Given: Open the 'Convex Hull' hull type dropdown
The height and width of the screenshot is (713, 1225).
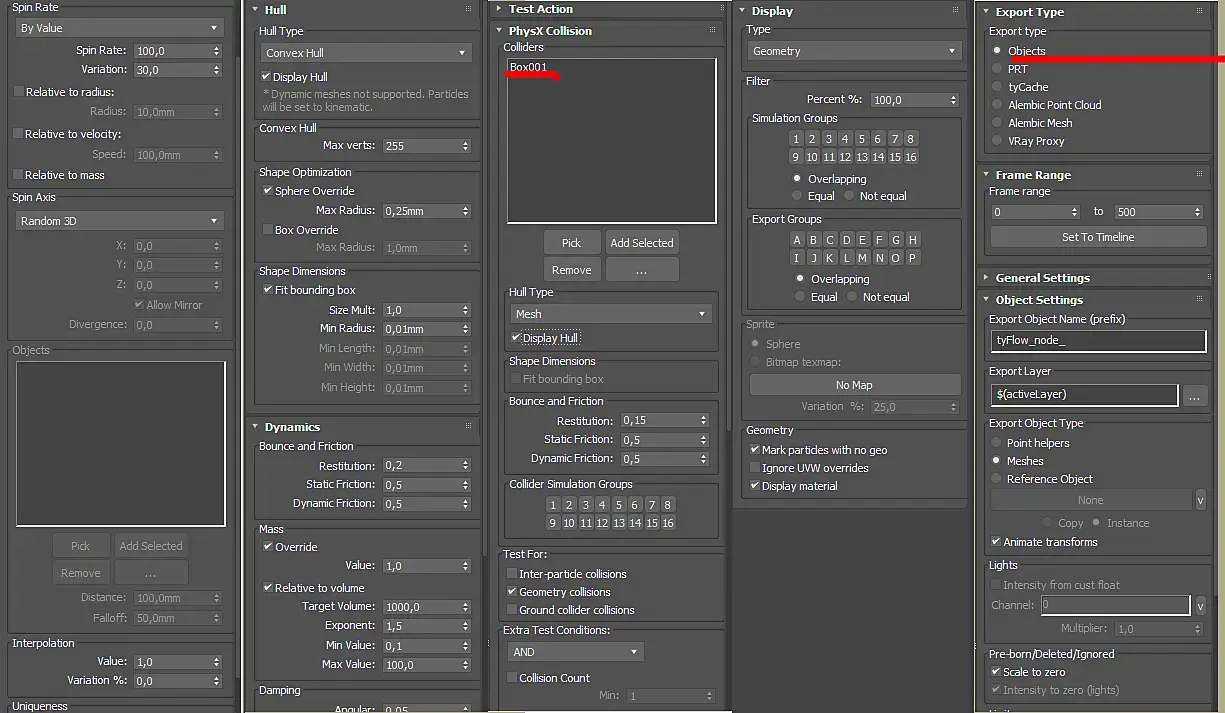Looking at the screenshot, I should point(365,53).
